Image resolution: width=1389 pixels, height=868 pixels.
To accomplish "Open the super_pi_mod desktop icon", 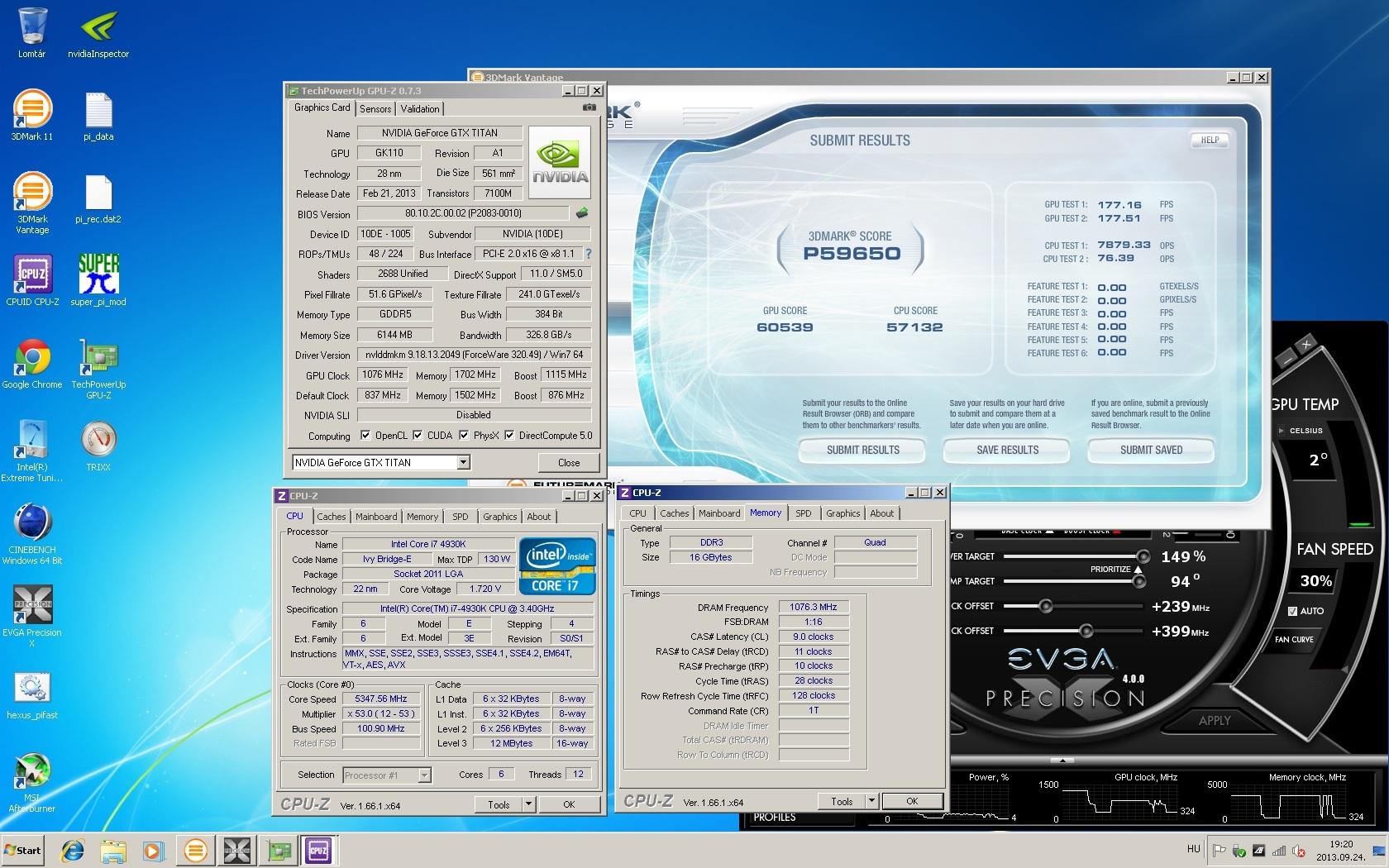I will (98, 280).
